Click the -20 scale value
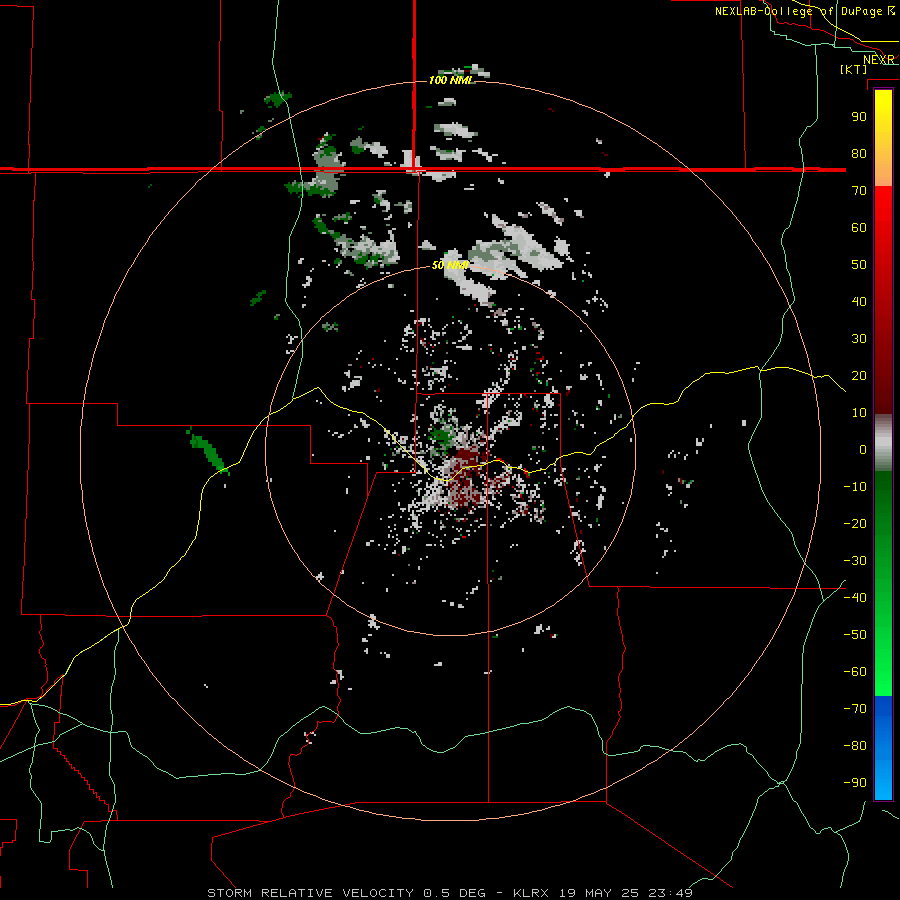This screenshot has height=900, width=900. 855,523
